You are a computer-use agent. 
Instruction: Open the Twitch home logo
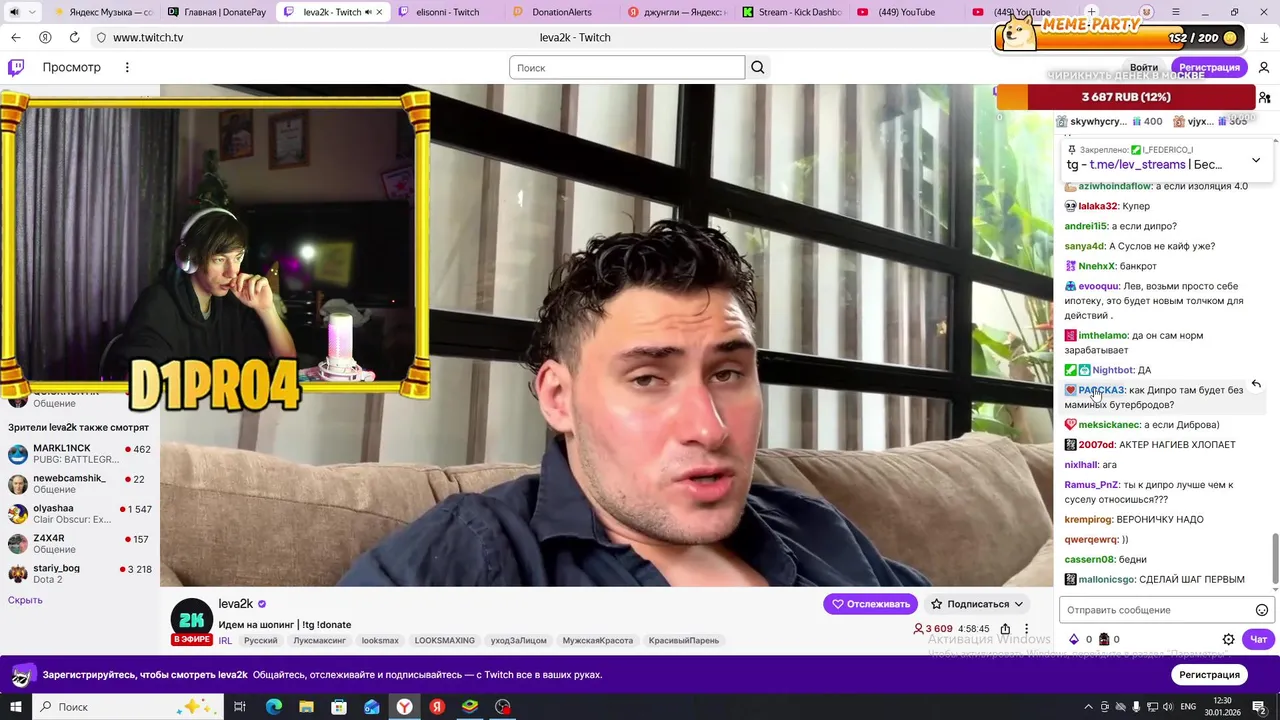(16, 67)
